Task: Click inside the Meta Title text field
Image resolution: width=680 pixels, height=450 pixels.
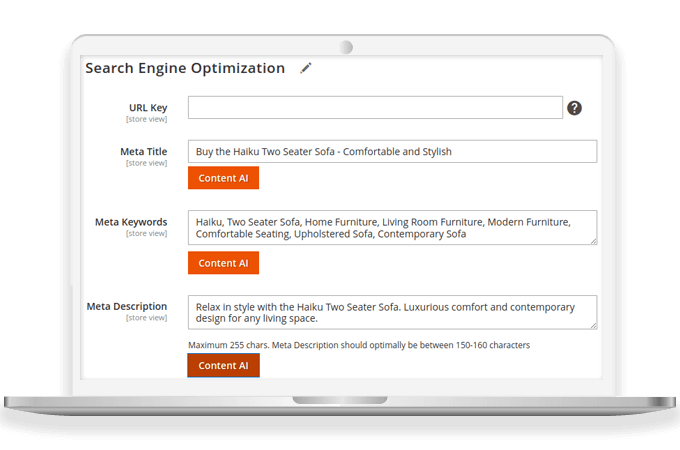Action: pos(392,151)
